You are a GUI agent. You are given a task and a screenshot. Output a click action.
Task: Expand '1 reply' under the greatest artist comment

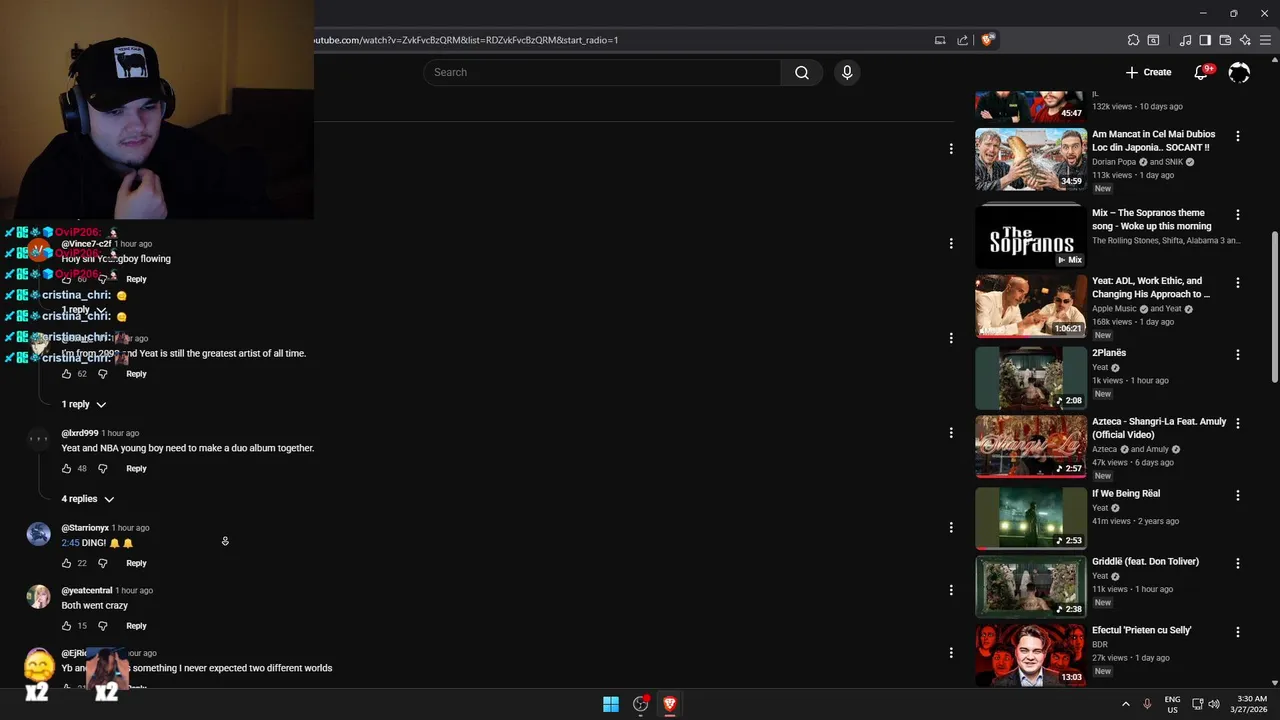point(84,404)
